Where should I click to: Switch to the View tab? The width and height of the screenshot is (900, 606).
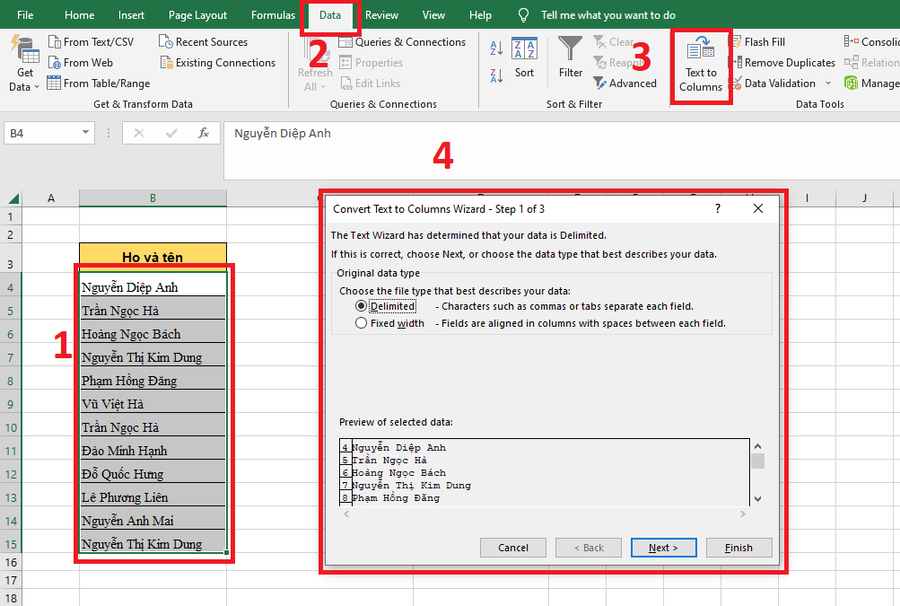(433, 15)
